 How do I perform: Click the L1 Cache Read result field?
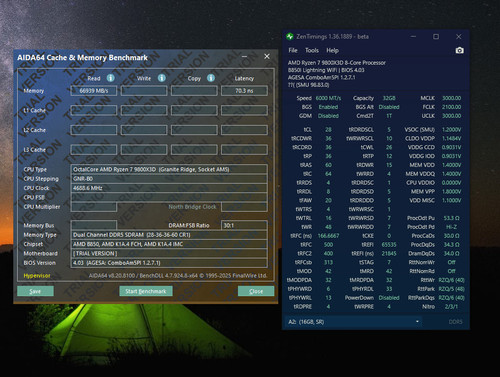pyautogui.click(x=94, y=110)
